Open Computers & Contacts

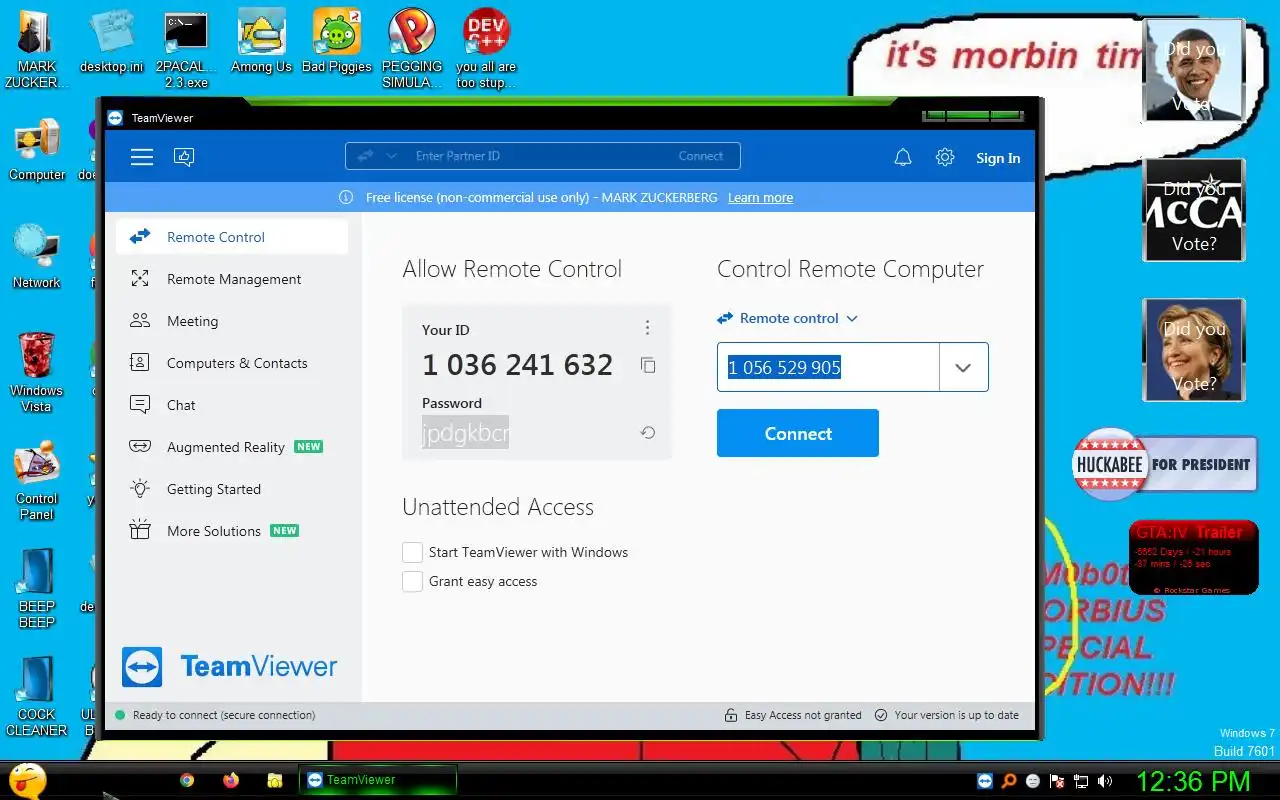[x=232, y=363]
